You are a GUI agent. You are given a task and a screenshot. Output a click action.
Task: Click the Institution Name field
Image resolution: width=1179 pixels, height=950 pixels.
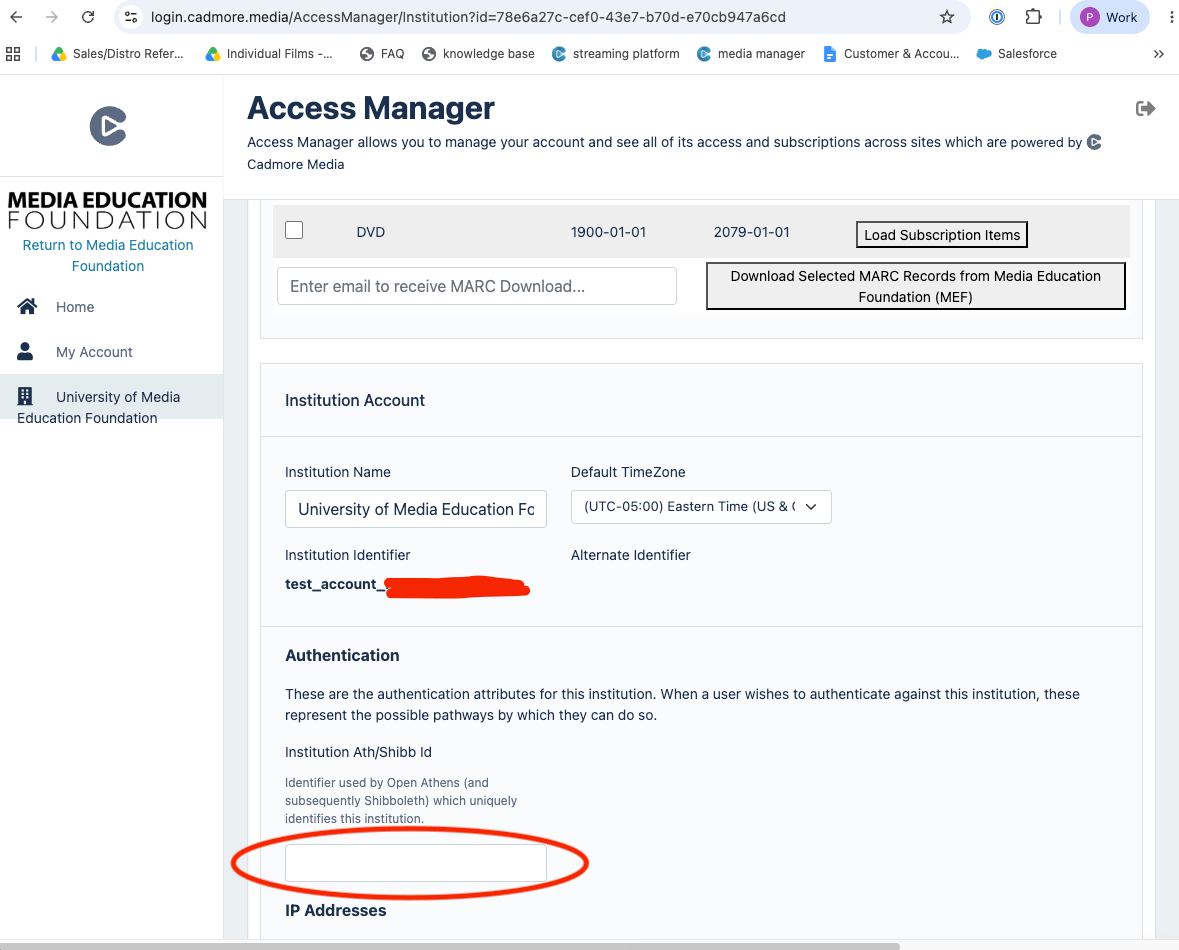pyautogui.click(x=416, y=509)
